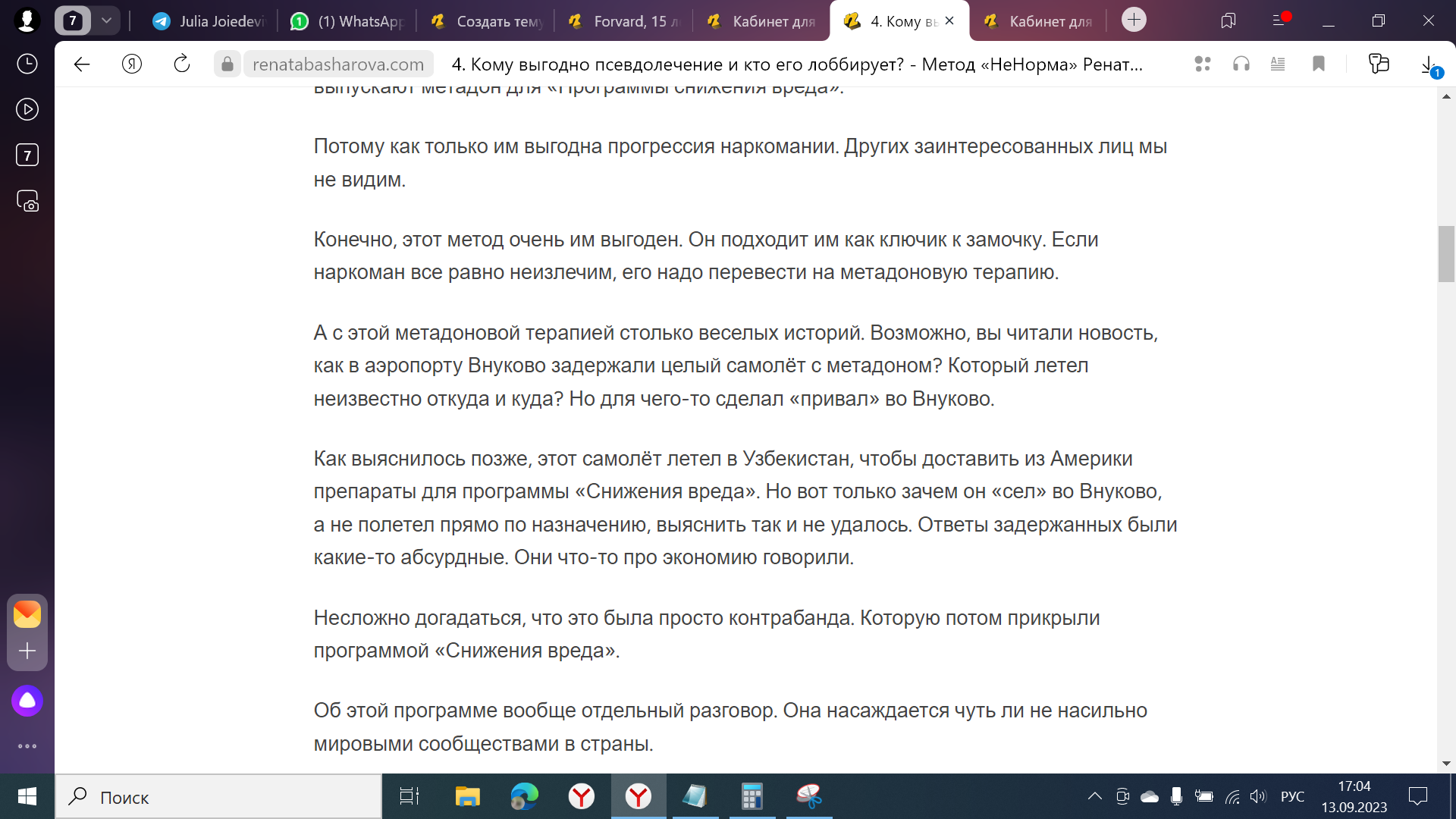This screenshot has width=1456, height=819.
Task: Open Alice voice assistant purple icon
Action: (27, 701)
